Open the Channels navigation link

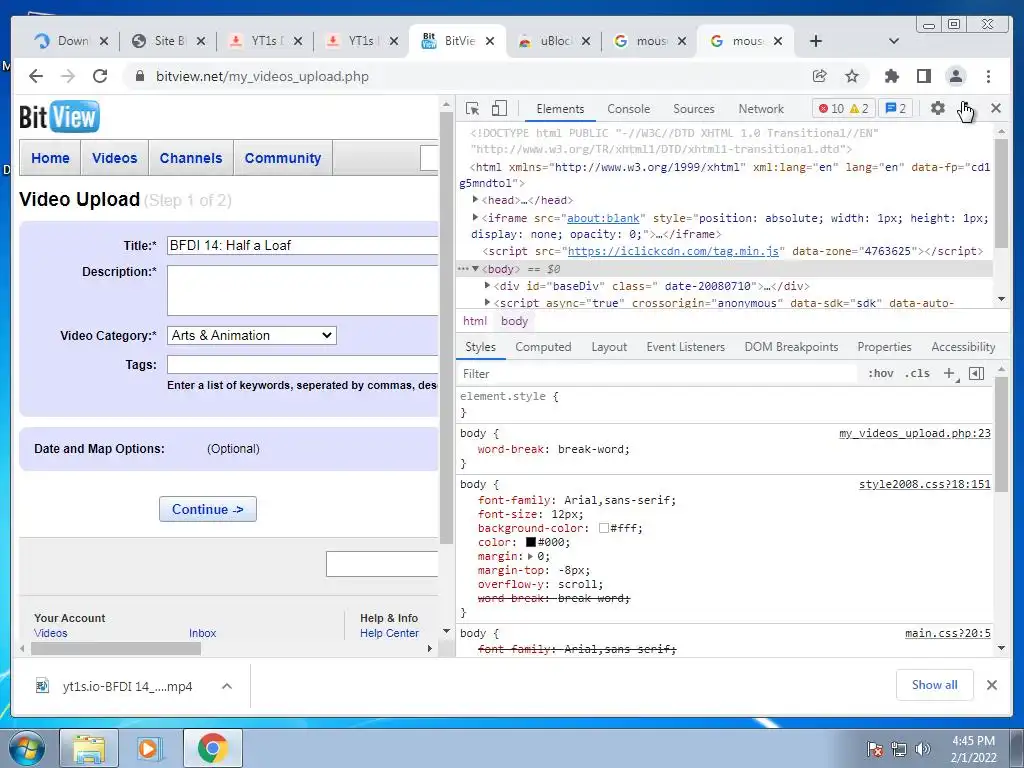[191, 158]
